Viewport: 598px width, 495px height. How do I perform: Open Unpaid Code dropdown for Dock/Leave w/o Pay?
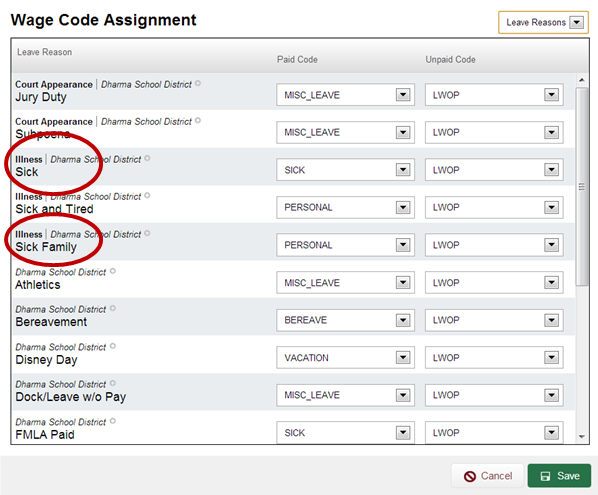(494, 395)
